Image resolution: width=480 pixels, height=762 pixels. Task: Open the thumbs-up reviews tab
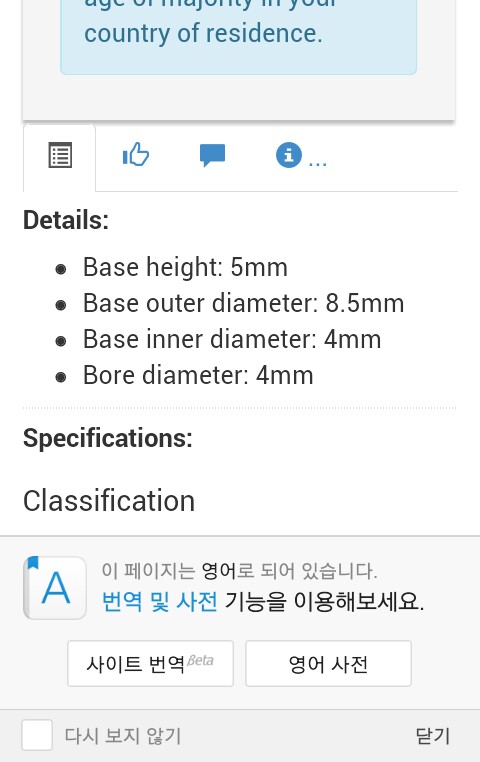[136, 155]
